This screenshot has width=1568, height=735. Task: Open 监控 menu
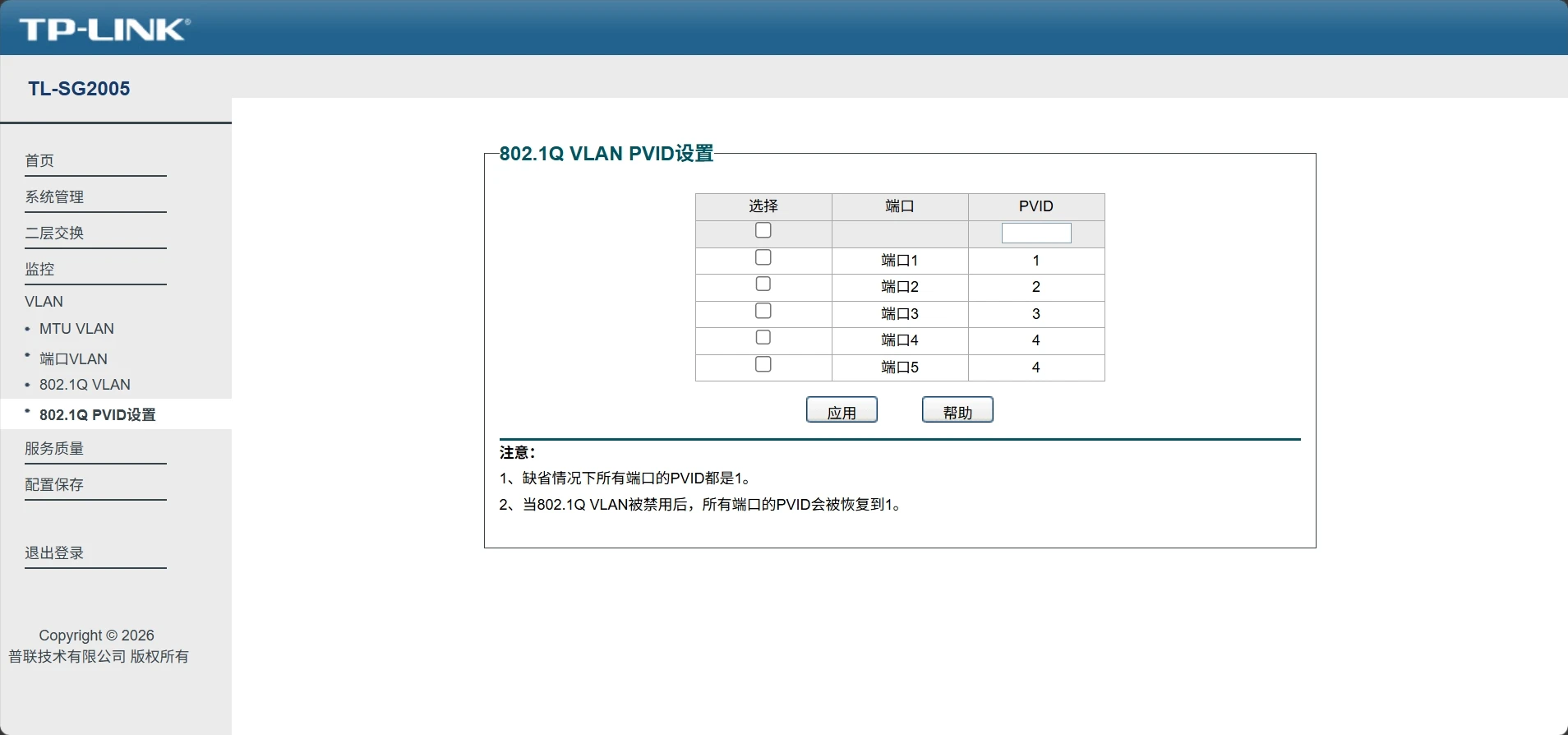pyautogui.click(x=39, y=269)
